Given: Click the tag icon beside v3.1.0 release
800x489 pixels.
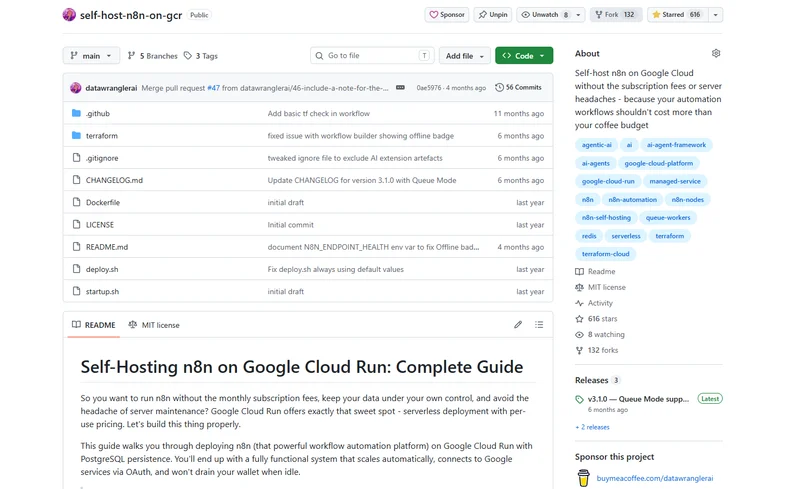Looking at the screenshot, I should click(x=579, y=399).
